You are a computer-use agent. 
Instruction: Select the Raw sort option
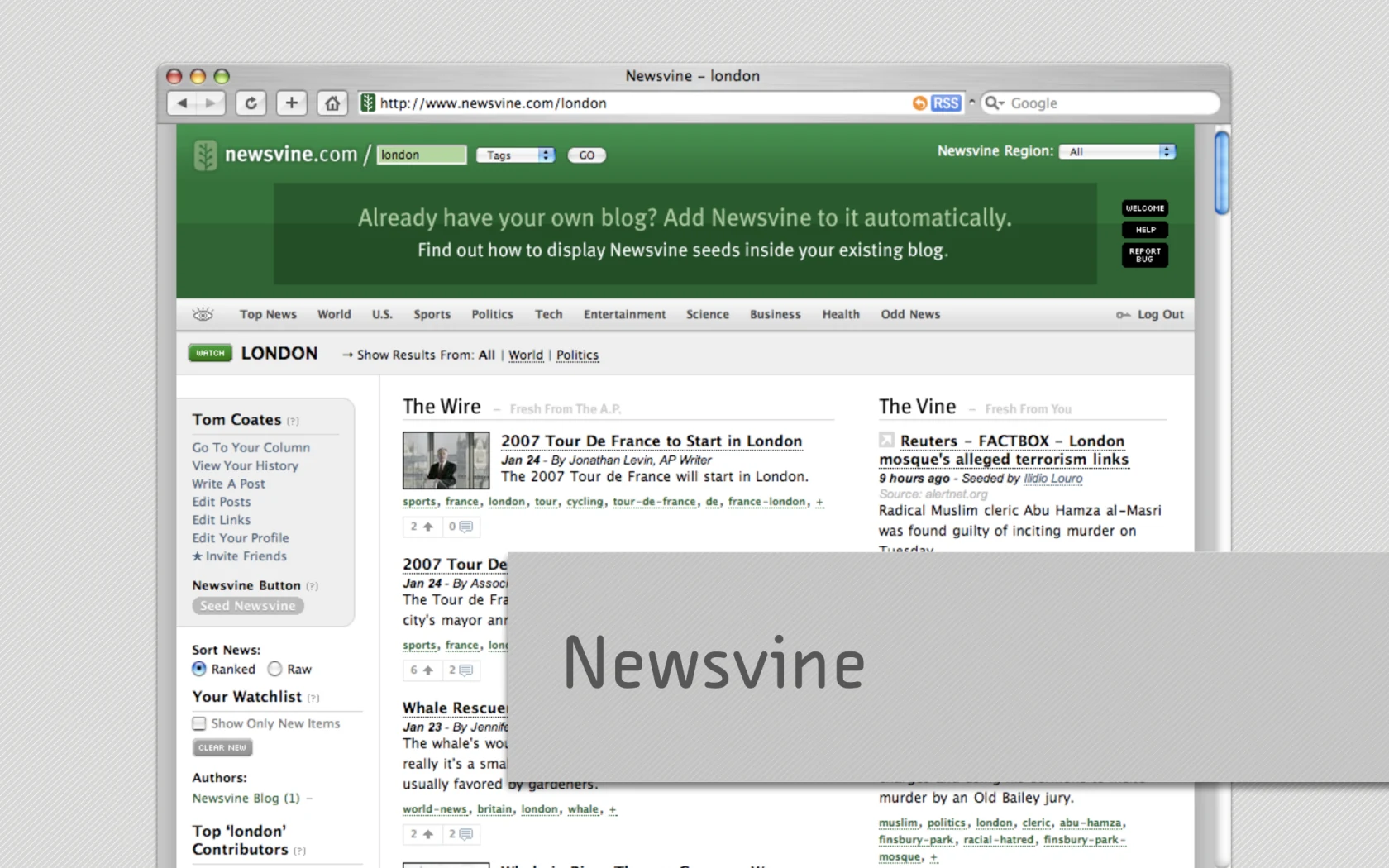coord(274,669)
